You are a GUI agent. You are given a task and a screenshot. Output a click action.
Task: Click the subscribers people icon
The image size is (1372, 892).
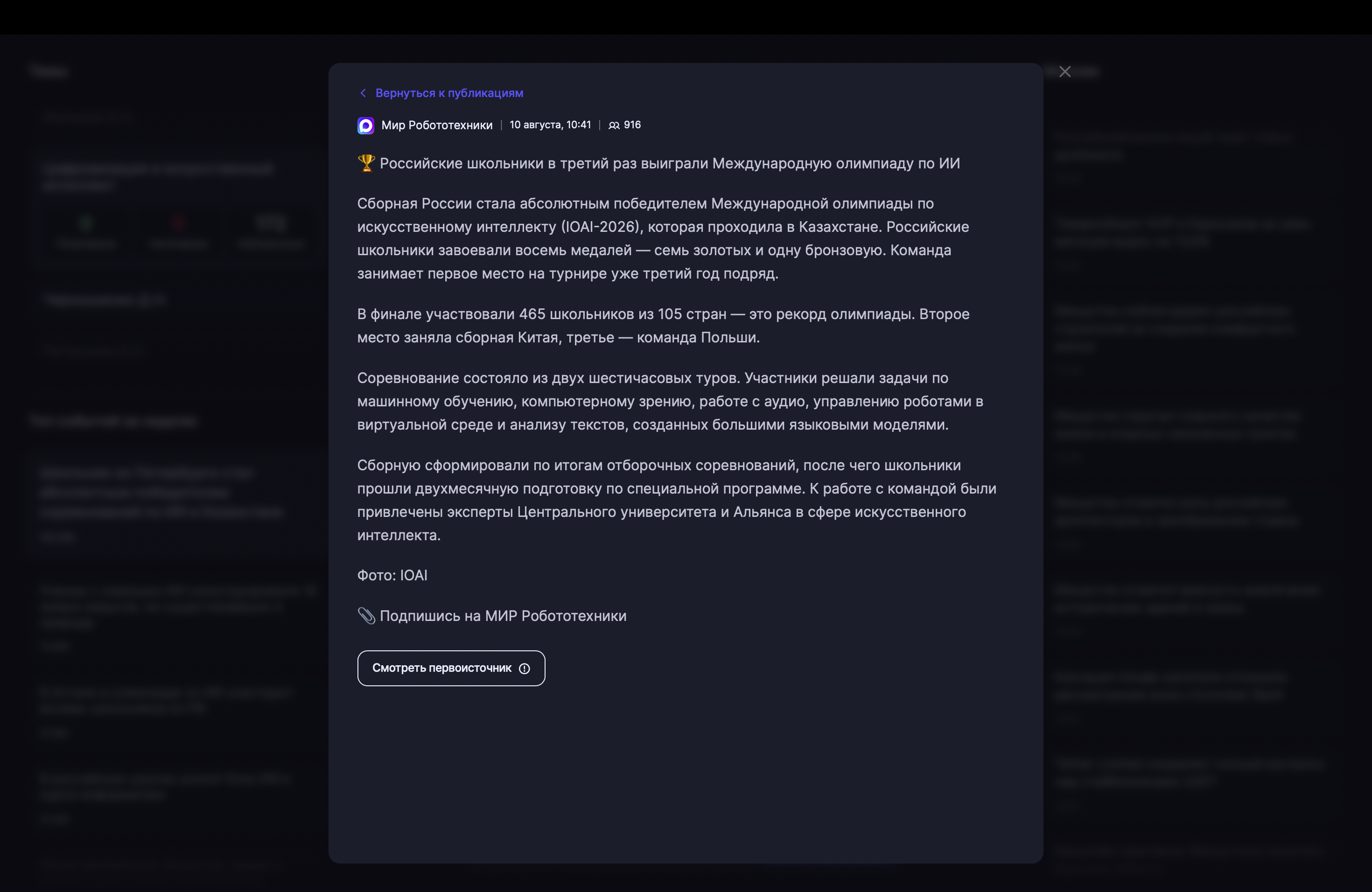point(614,125)
